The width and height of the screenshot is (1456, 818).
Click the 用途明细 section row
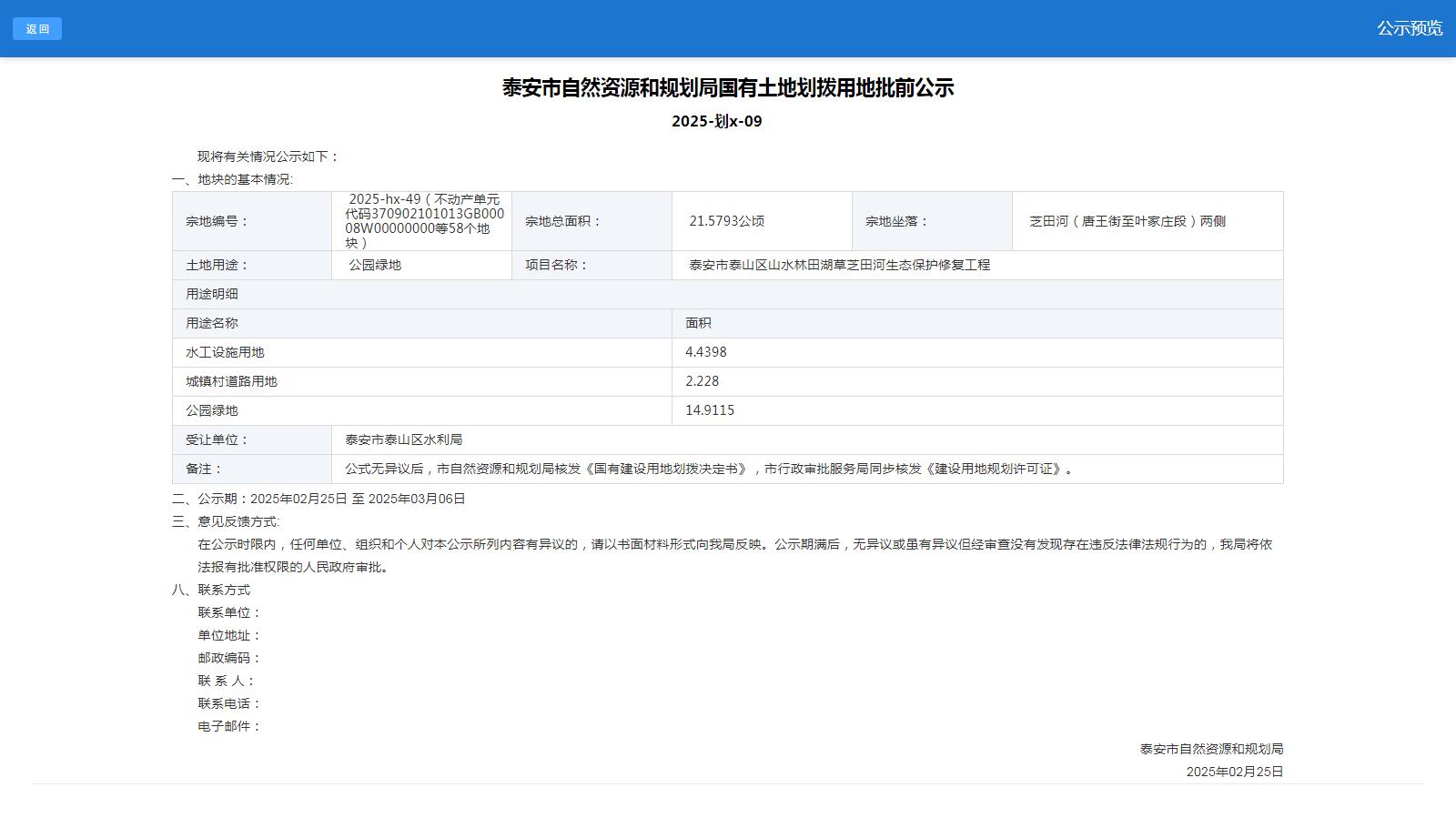(x=728, y=294)
